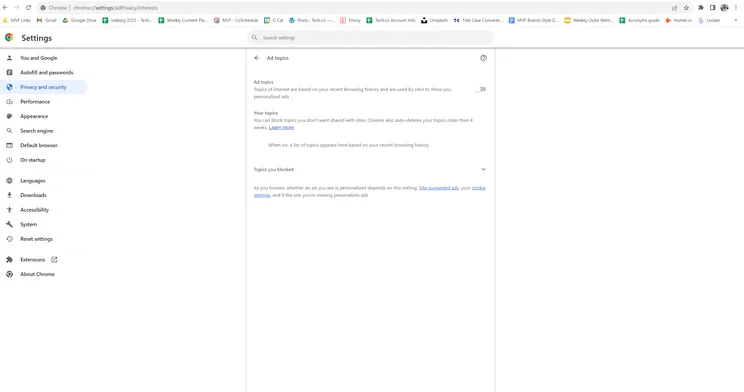Reload the page with refresh icon

click(28, 8)
